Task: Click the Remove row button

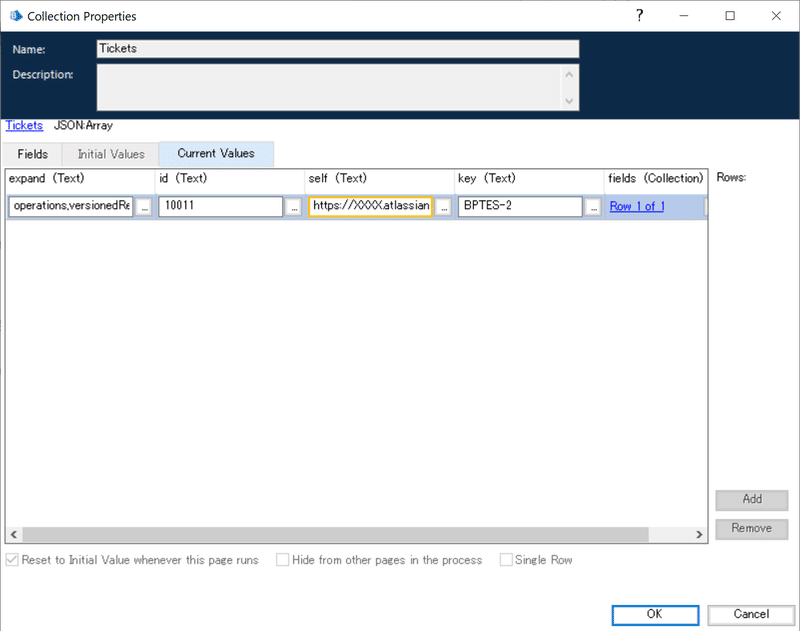Action: [752, 528]
